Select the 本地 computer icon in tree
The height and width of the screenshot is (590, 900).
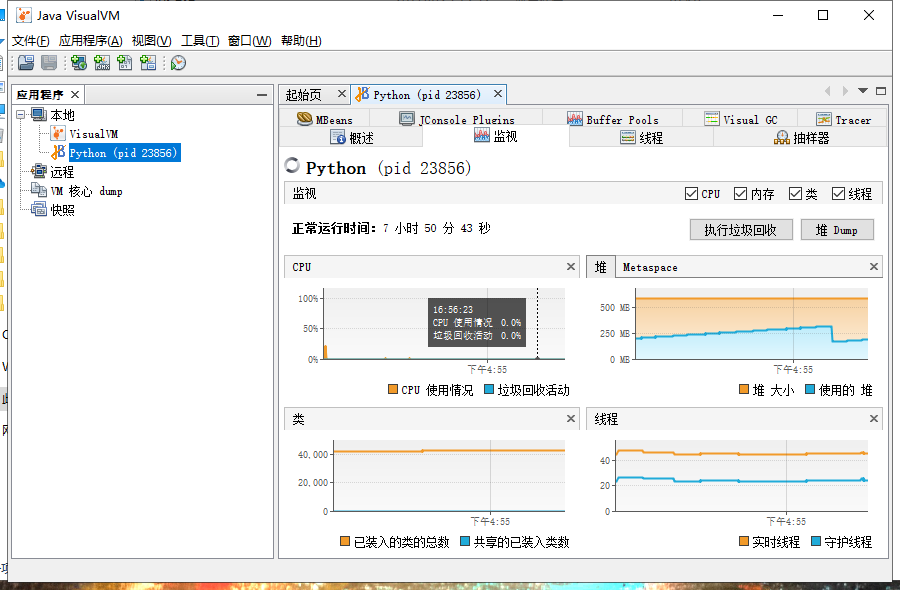pyautogui.click(x=39, y=114)
